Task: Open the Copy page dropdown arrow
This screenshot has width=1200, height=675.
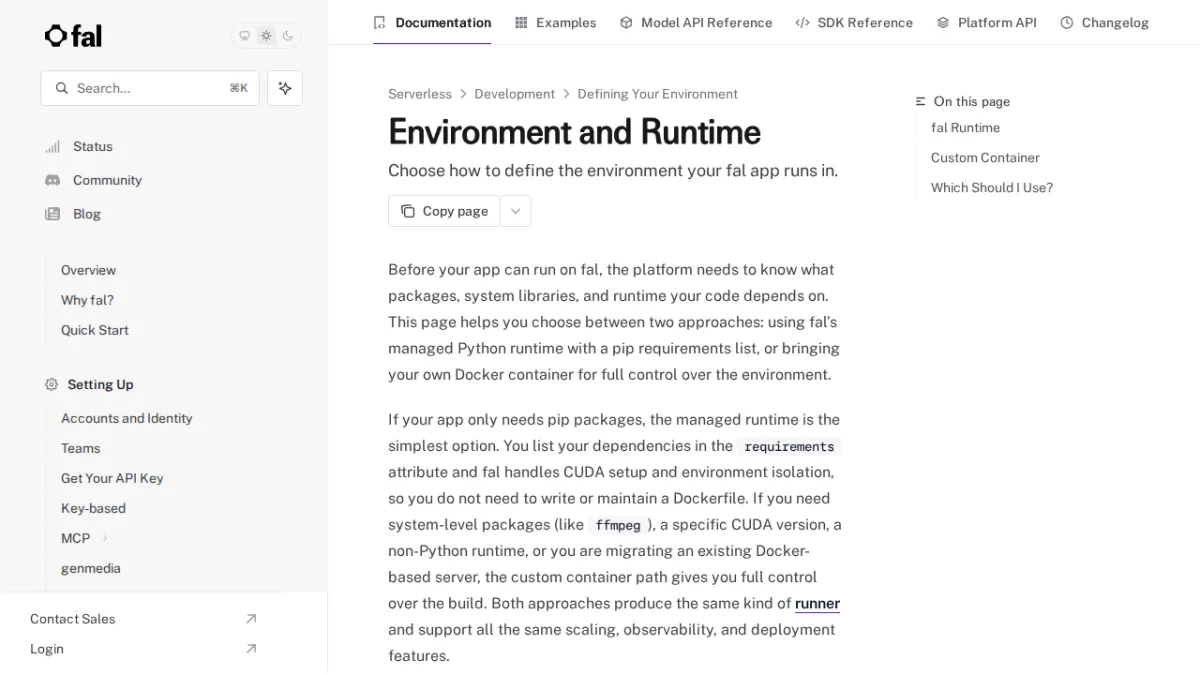Action: pos(515,211)
